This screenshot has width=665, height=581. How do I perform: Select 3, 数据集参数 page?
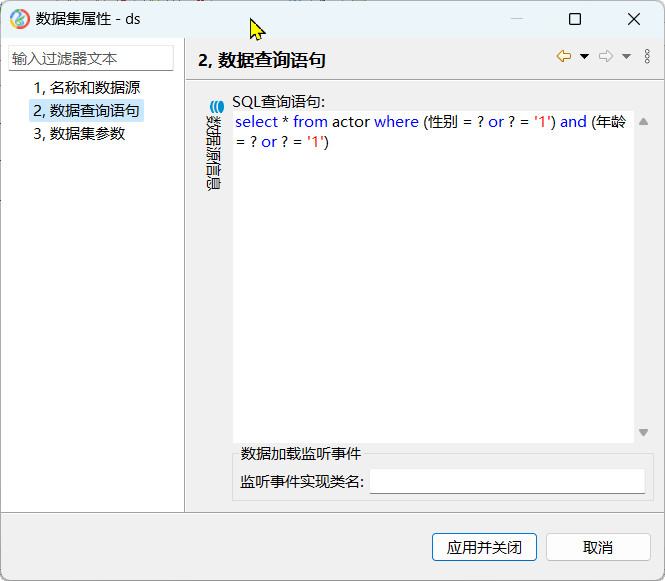(x=79, y=134)
